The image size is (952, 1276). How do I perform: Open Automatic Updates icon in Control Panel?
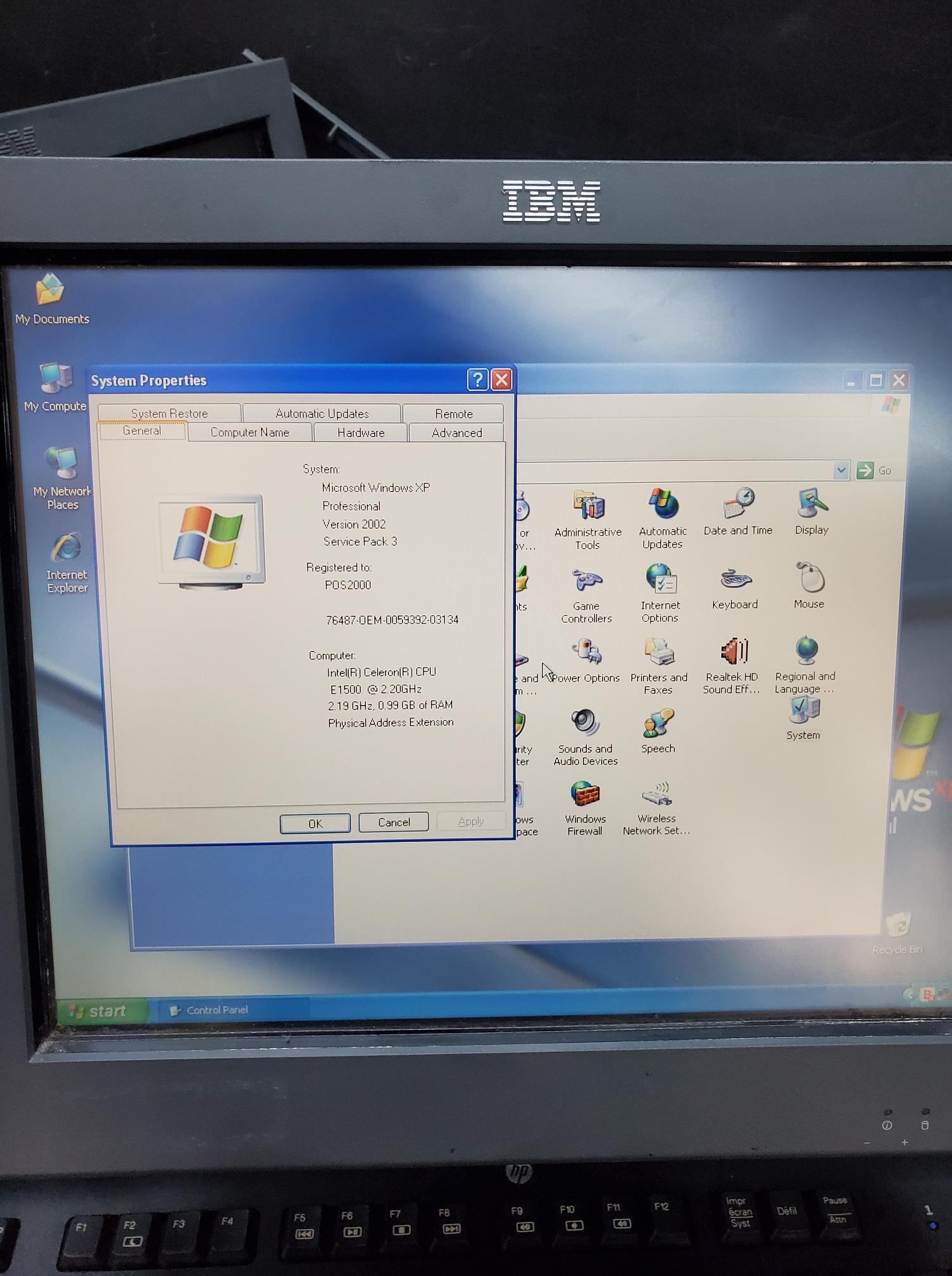click(x=662, y=519)
